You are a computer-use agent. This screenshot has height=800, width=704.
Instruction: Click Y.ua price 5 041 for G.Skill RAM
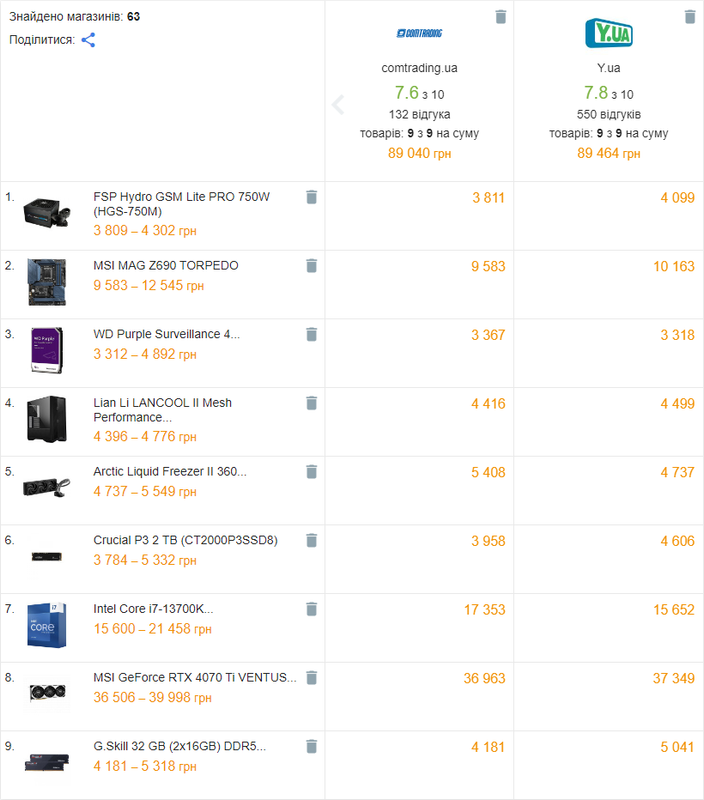click(677, 747)
